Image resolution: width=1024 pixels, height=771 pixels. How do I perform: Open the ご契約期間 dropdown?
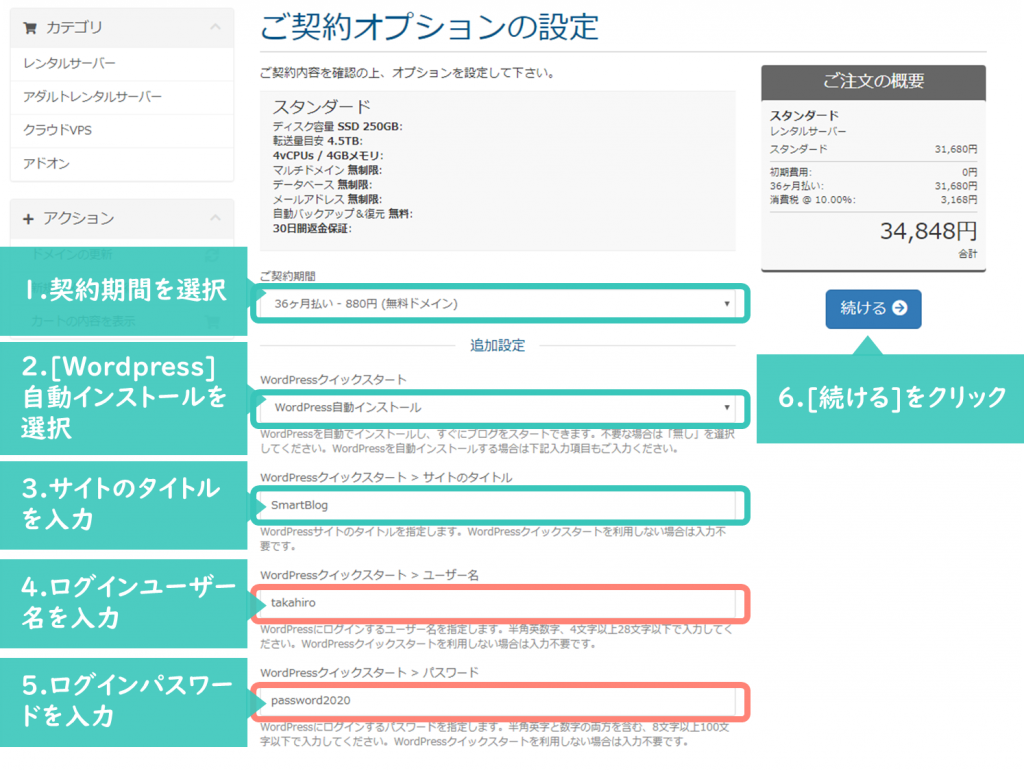click(498, 304)
